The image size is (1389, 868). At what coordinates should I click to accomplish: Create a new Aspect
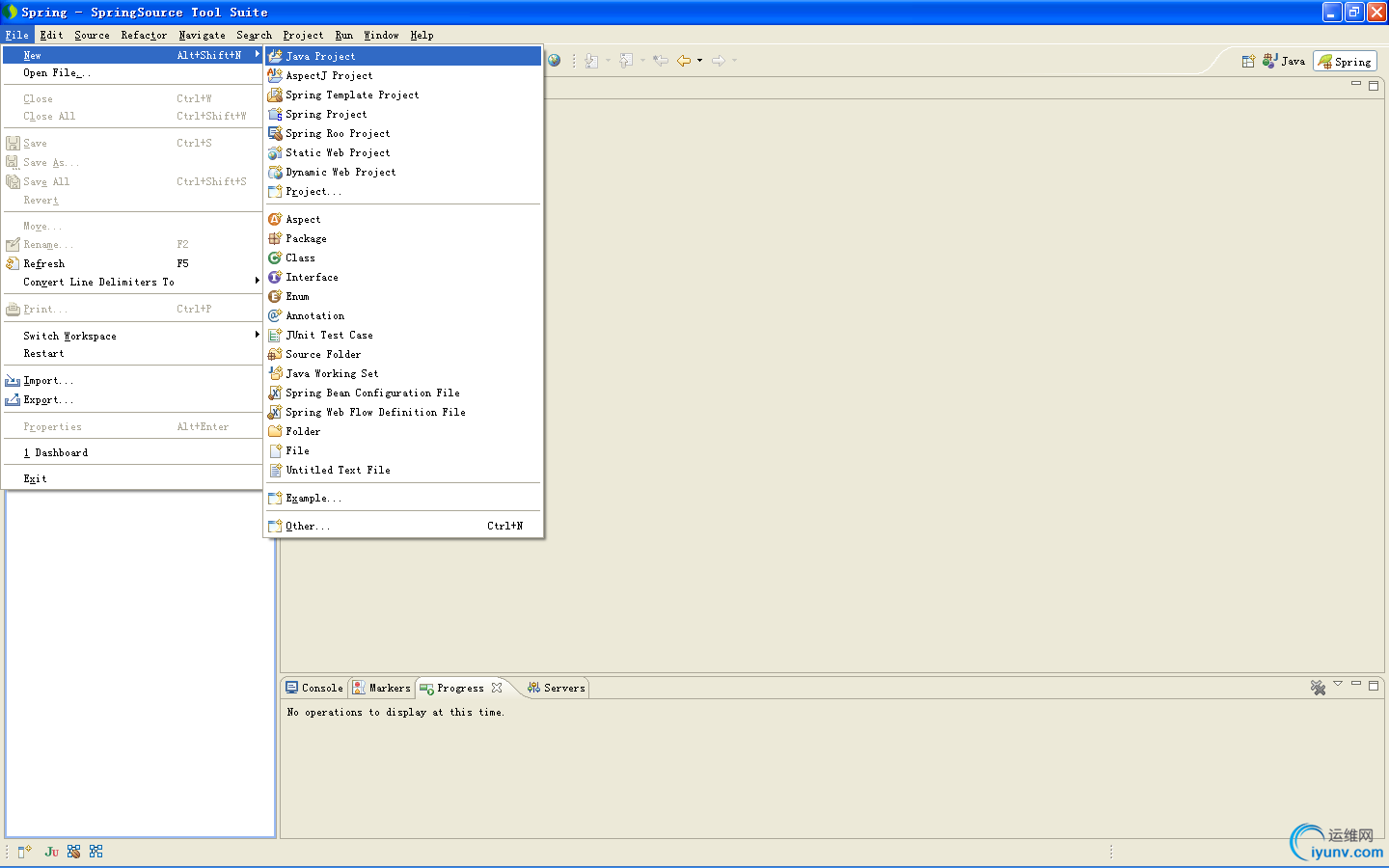point(403,219)
